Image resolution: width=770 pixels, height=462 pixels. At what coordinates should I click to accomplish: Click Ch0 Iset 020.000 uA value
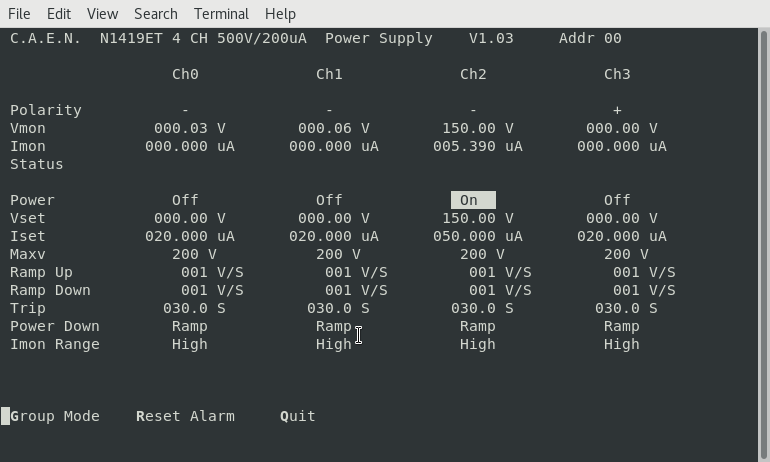tap(190, 237)
